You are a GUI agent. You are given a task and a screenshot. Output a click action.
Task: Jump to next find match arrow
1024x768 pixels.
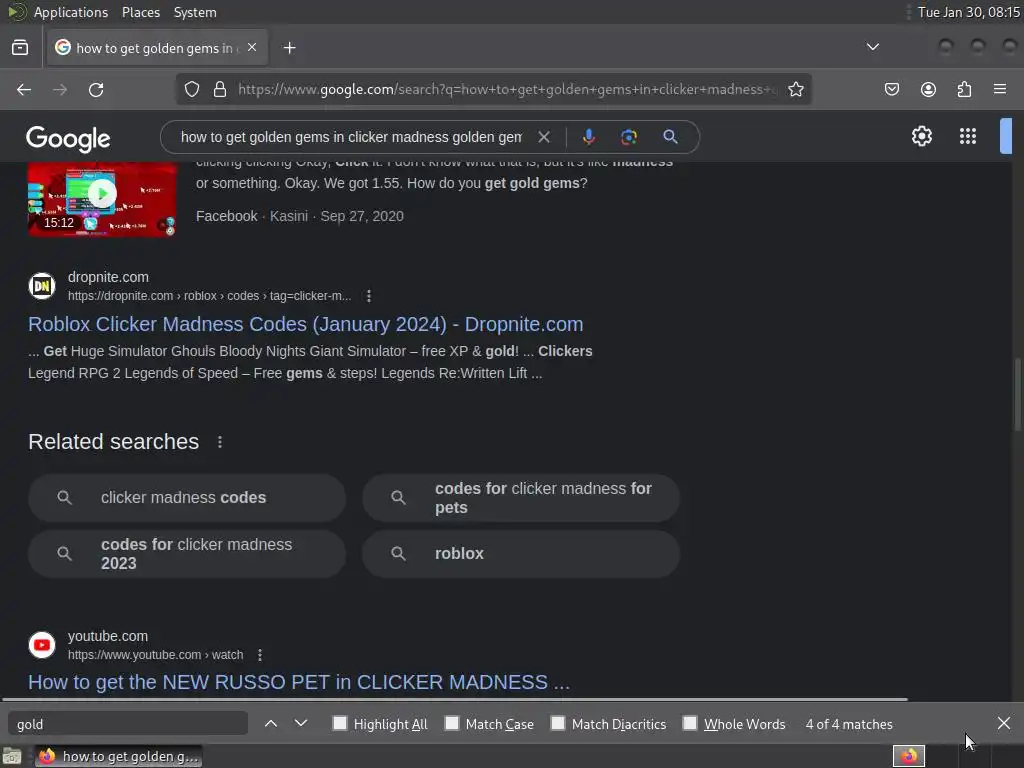tap(300, 724)
